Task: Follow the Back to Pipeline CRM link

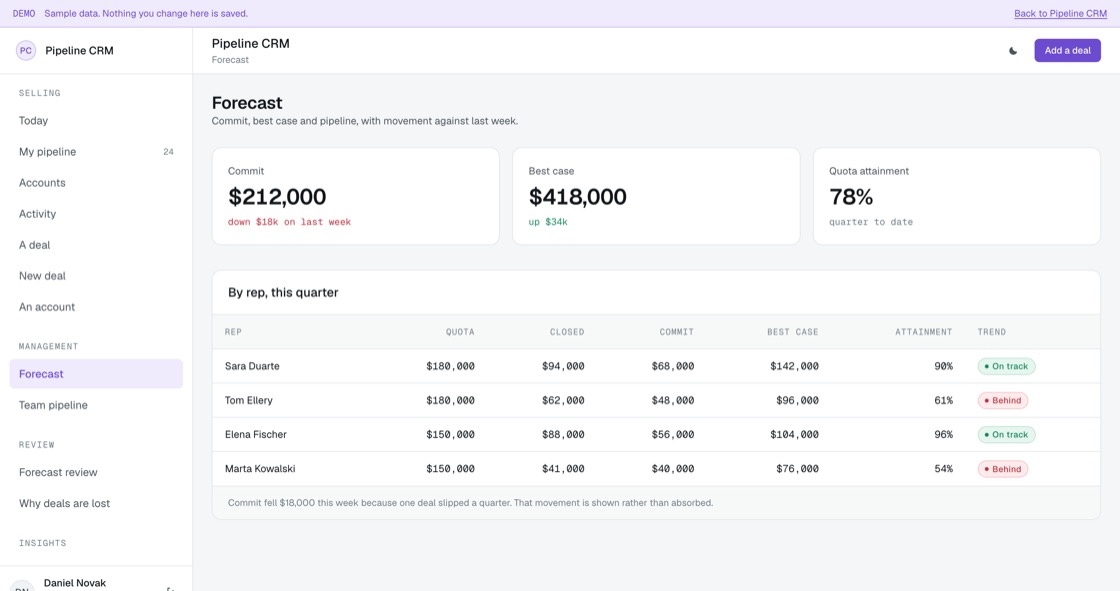Action: [1060, 14]
